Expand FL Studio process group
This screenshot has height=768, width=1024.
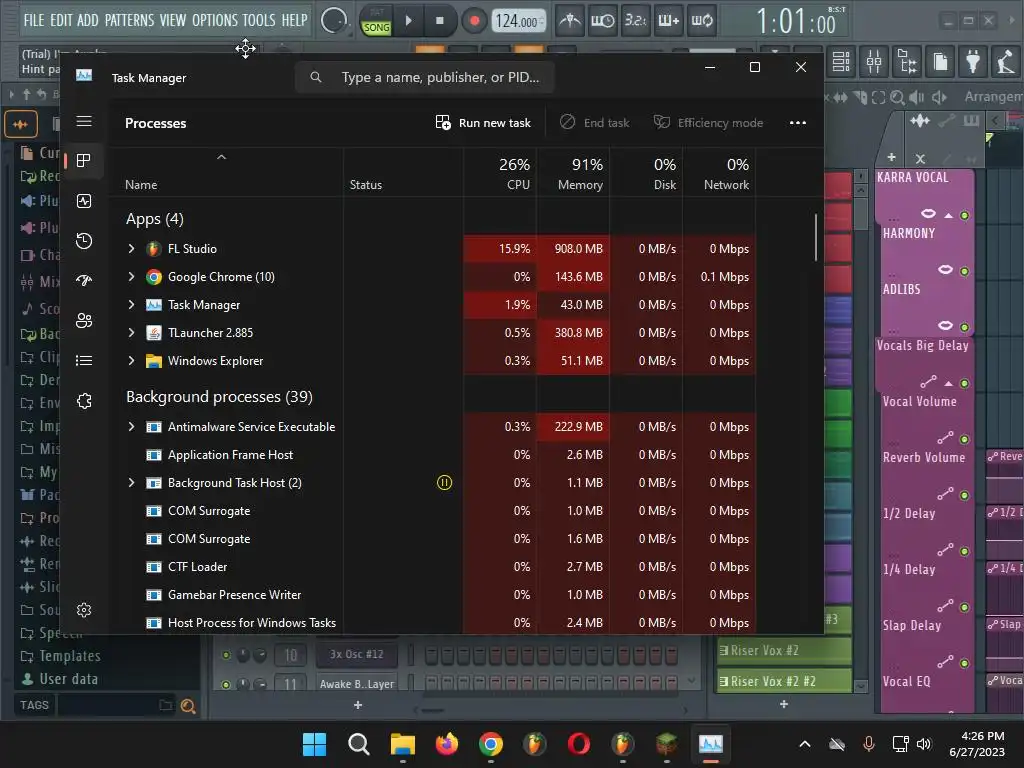pos(131,249)
